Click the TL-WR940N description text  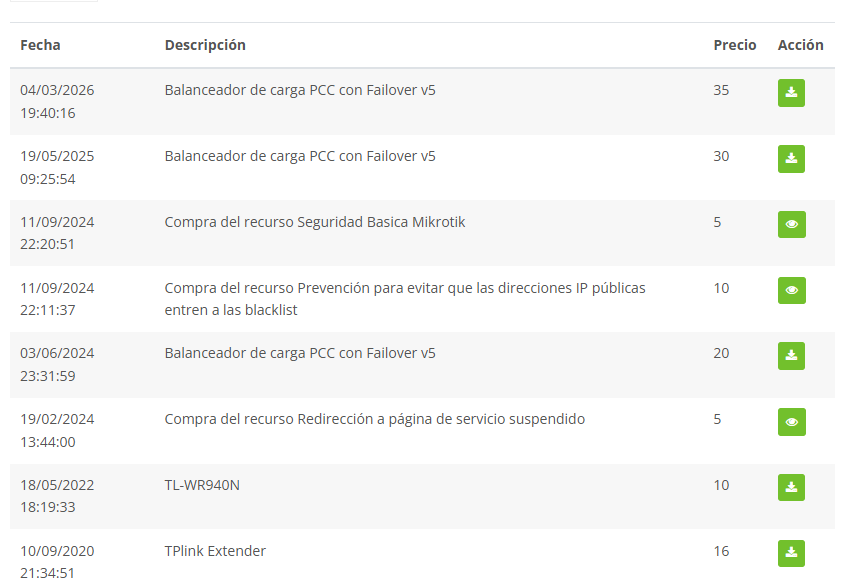[x=202, y=485]
